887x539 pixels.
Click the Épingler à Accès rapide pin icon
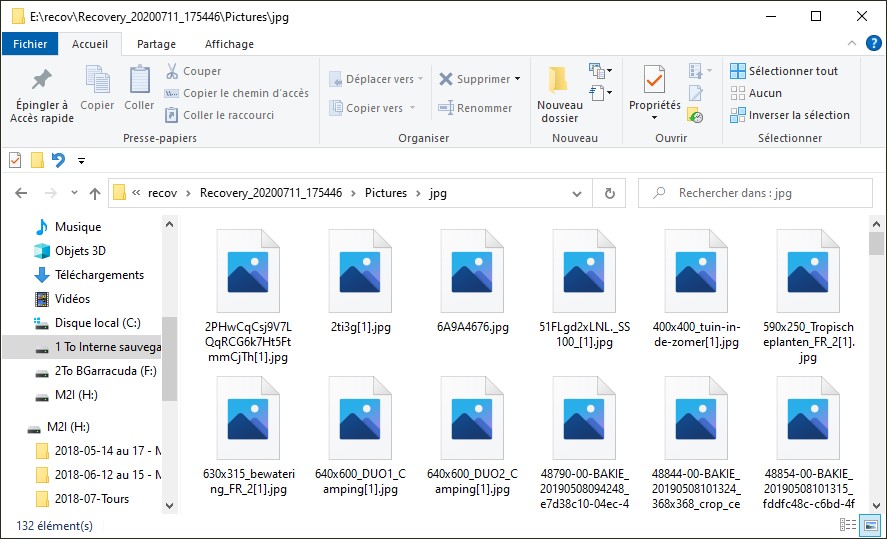tap(41, 80)
